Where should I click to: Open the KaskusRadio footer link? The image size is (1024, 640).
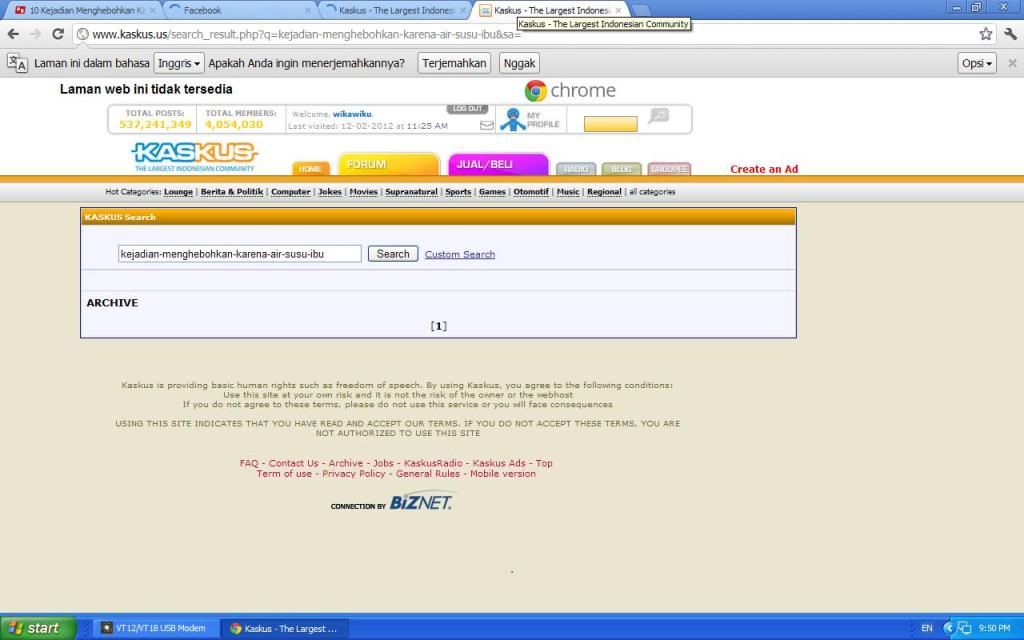click(433, 463)
